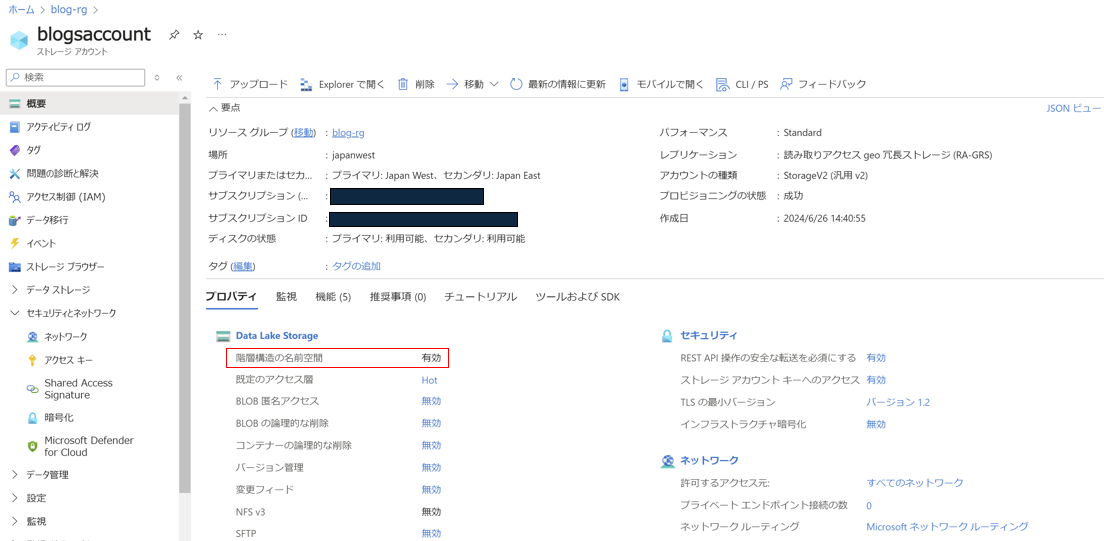Click the リソース グループ (移動) link
The width and height of the screenshot is (1104, 541).
click(x=304, y=132)
